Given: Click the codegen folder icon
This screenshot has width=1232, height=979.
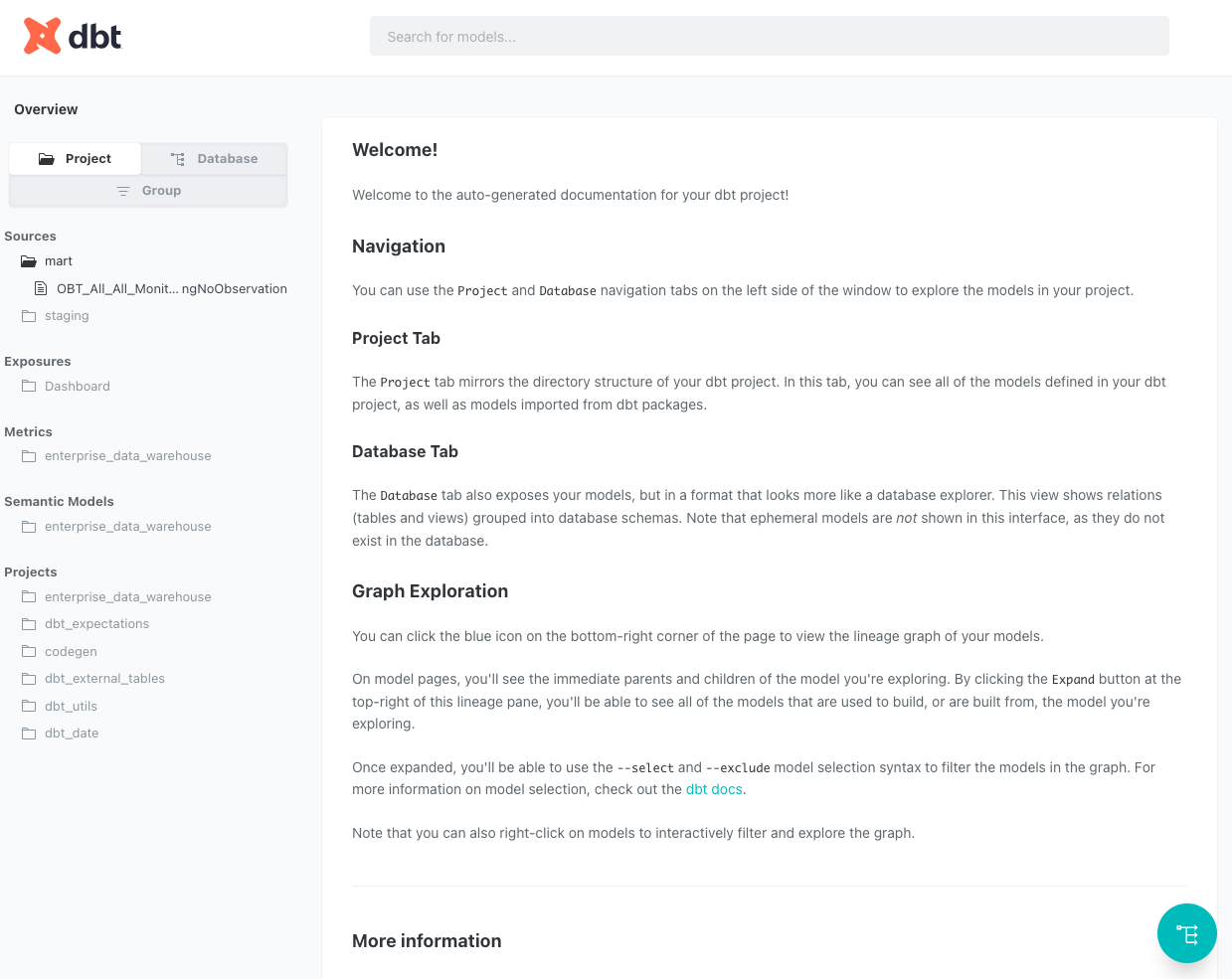Looking at the screenshot, I should click(x=29, y=652).
